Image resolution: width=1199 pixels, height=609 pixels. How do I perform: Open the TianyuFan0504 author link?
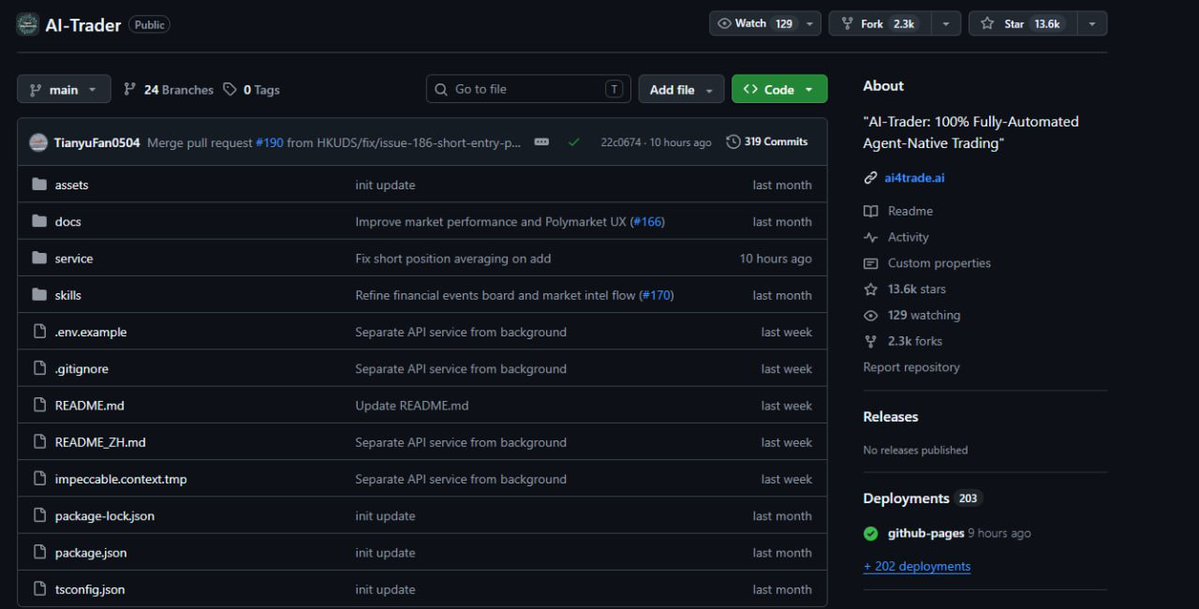click(x=97, y=143)
